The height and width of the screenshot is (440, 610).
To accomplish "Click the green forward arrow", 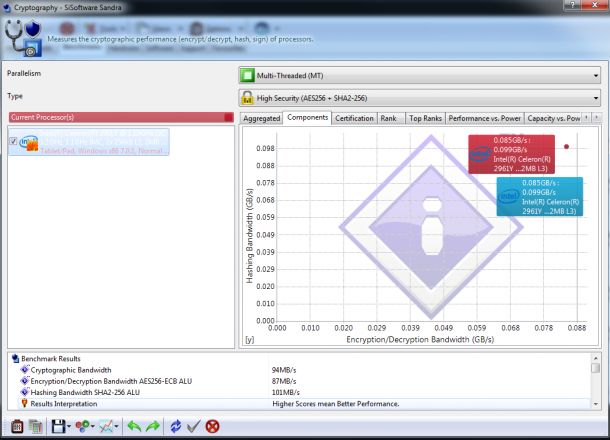I will 152,426.
